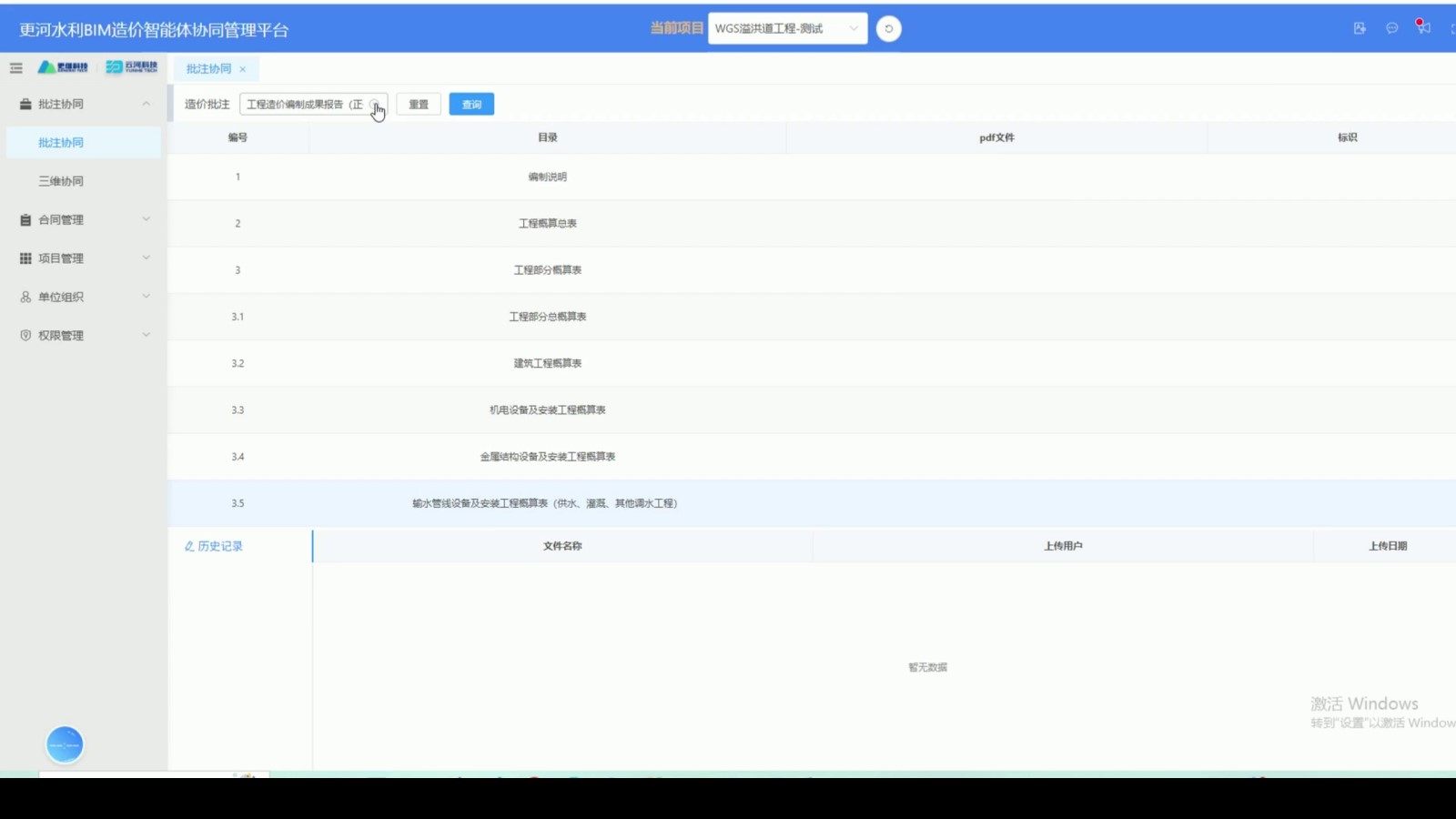Click the blue 查询 button
Viewport: 1456px width, 819px height.
coord(471,104)
